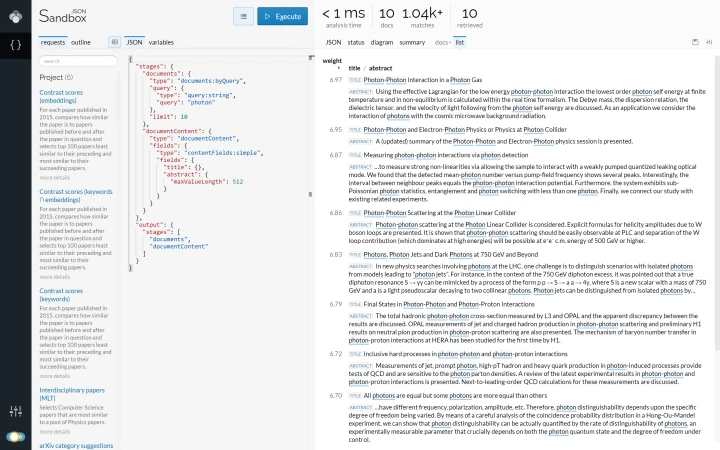Image resolution: width=720 pixels, height=450 pixels.
Task: Click the abstract column header
Action: [x=380, y=68]
